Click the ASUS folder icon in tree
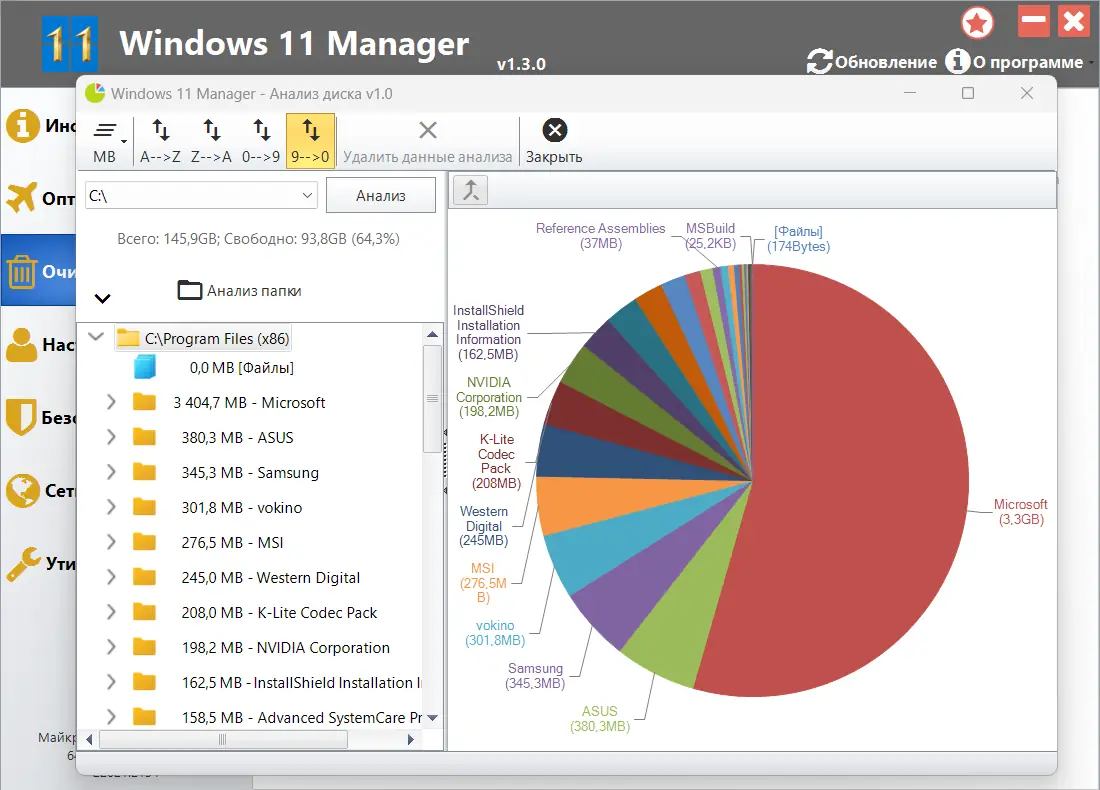Viewport: 1100px width, 790px height. tap(144, 436)
